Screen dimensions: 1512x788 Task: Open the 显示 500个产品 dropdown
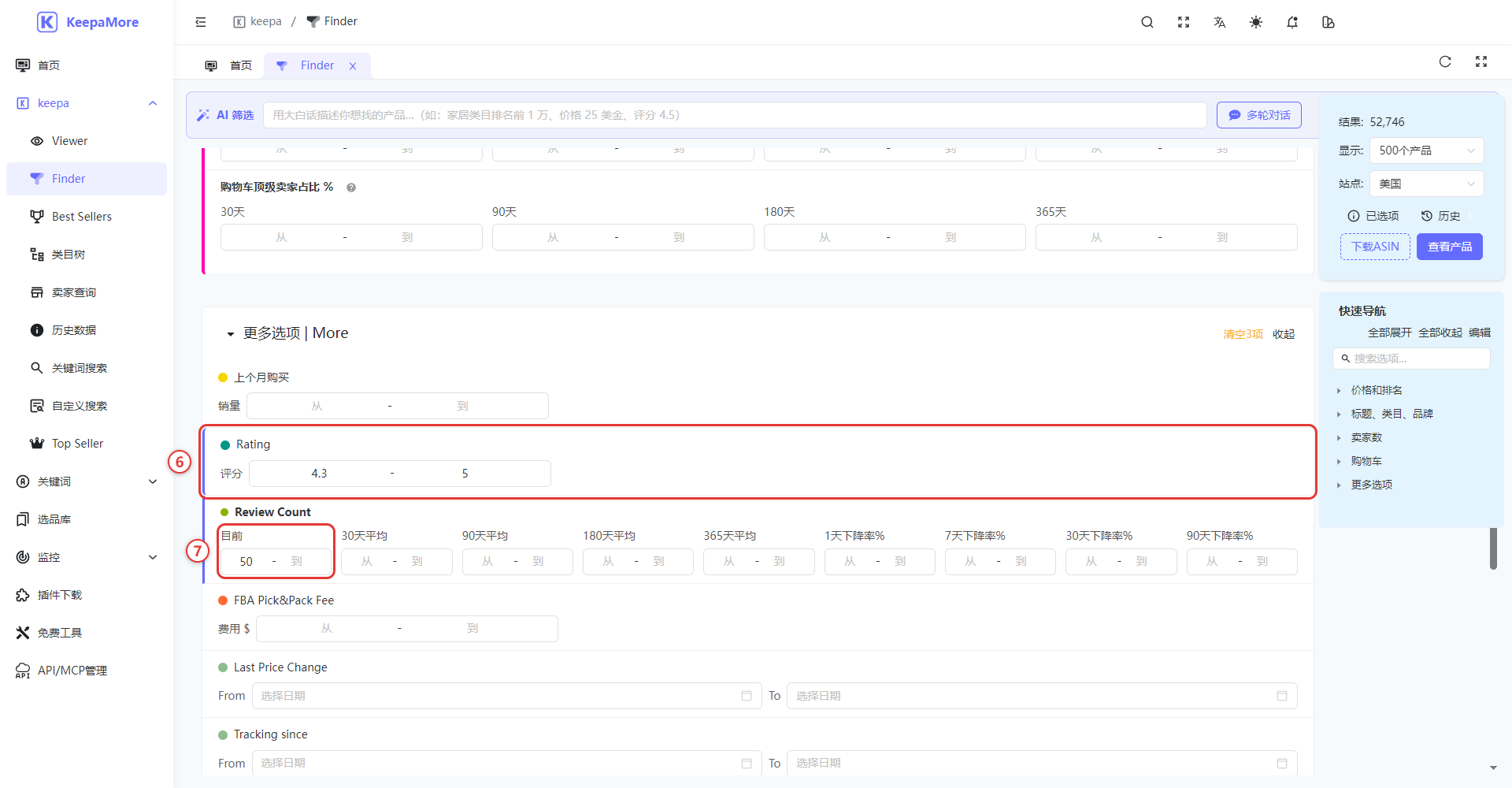click(x=1426, y=151)
